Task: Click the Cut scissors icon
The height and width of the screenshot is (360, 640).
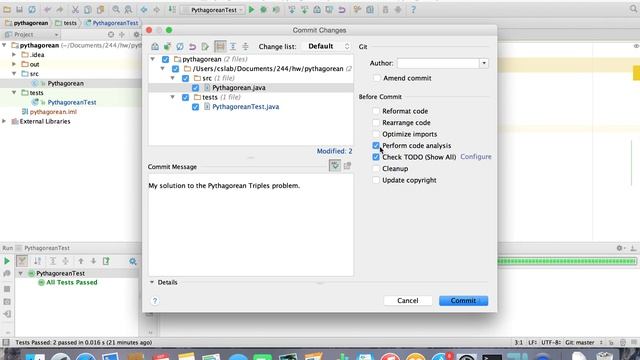Action: coord(75,9)
